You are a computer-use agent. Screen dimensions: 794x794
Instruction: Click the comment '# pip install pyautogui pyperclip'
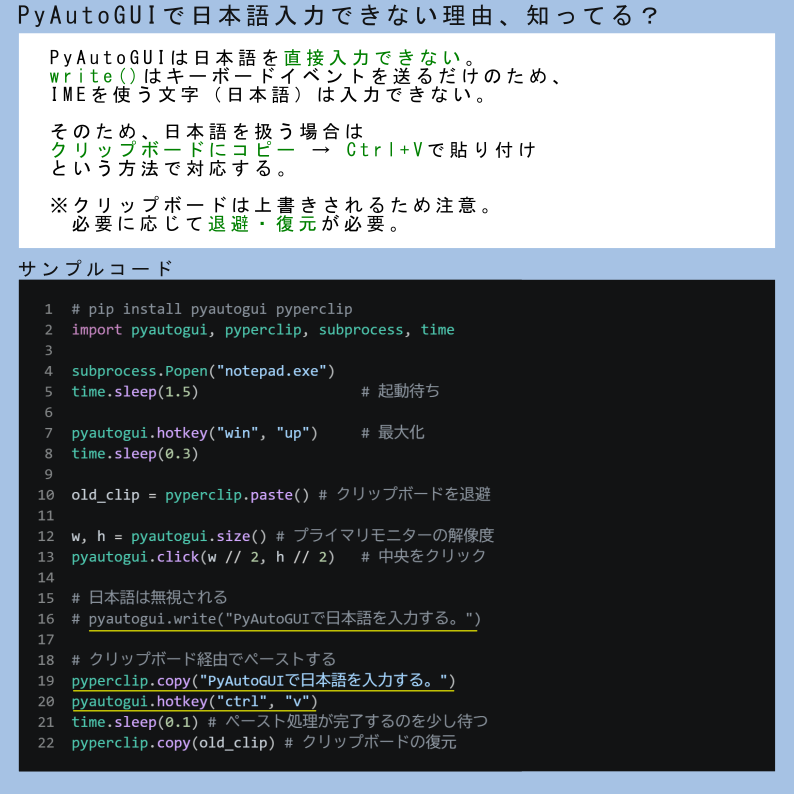coord(212,309)
